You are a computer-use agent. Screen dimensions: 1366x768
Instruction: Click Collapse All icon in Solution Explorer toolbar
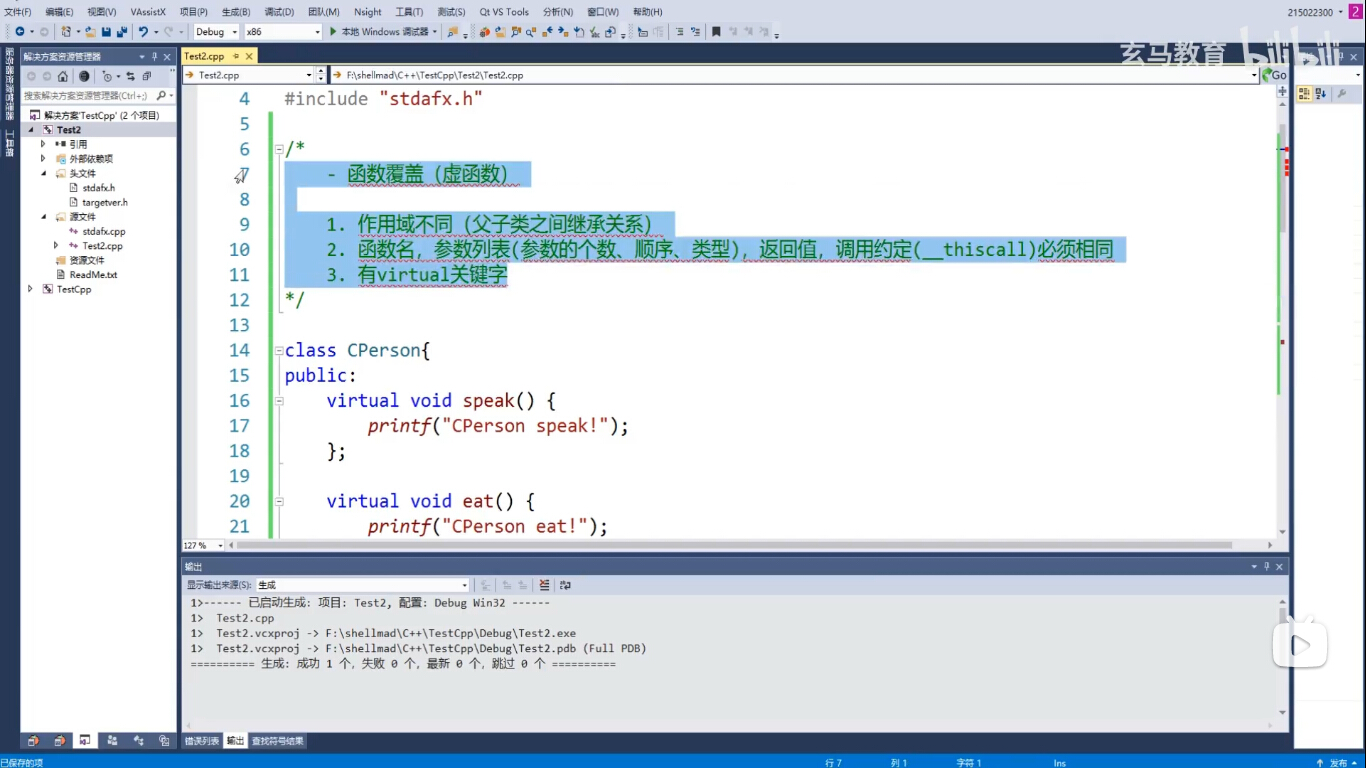click(x=146, y=76)
